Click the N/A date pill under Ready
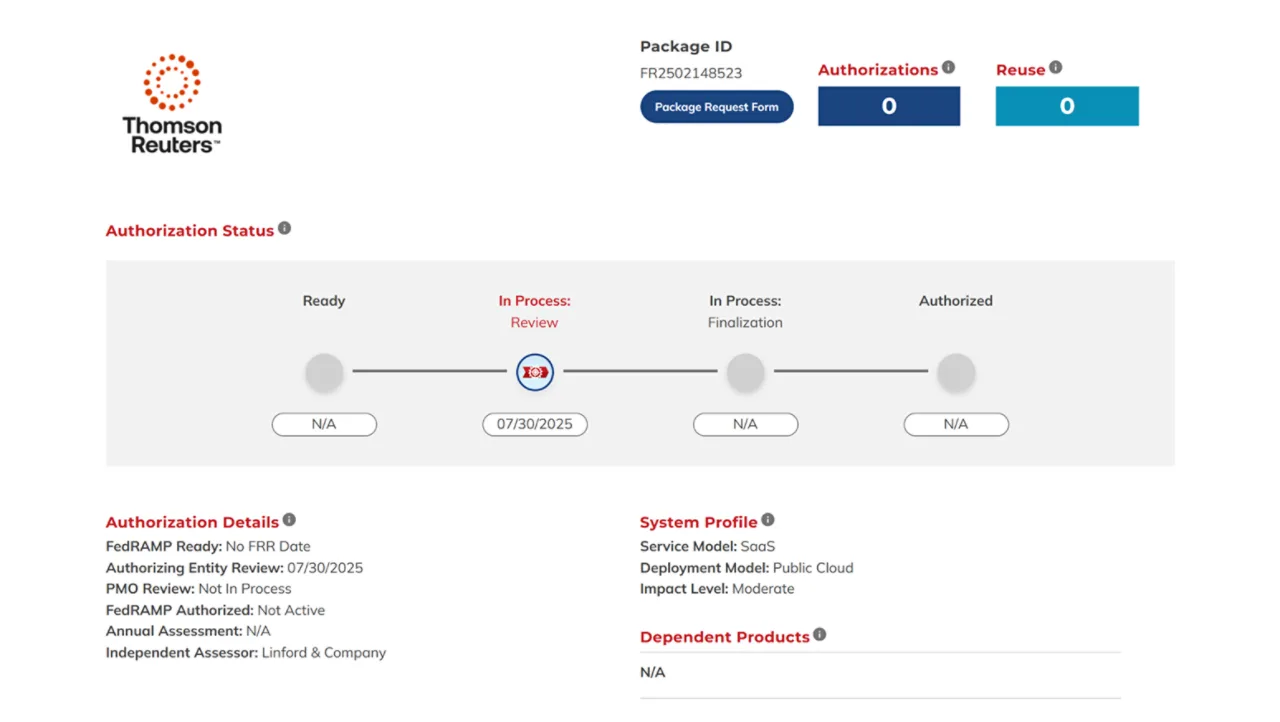Screen dimensions: 1280x722 (324, 424)
